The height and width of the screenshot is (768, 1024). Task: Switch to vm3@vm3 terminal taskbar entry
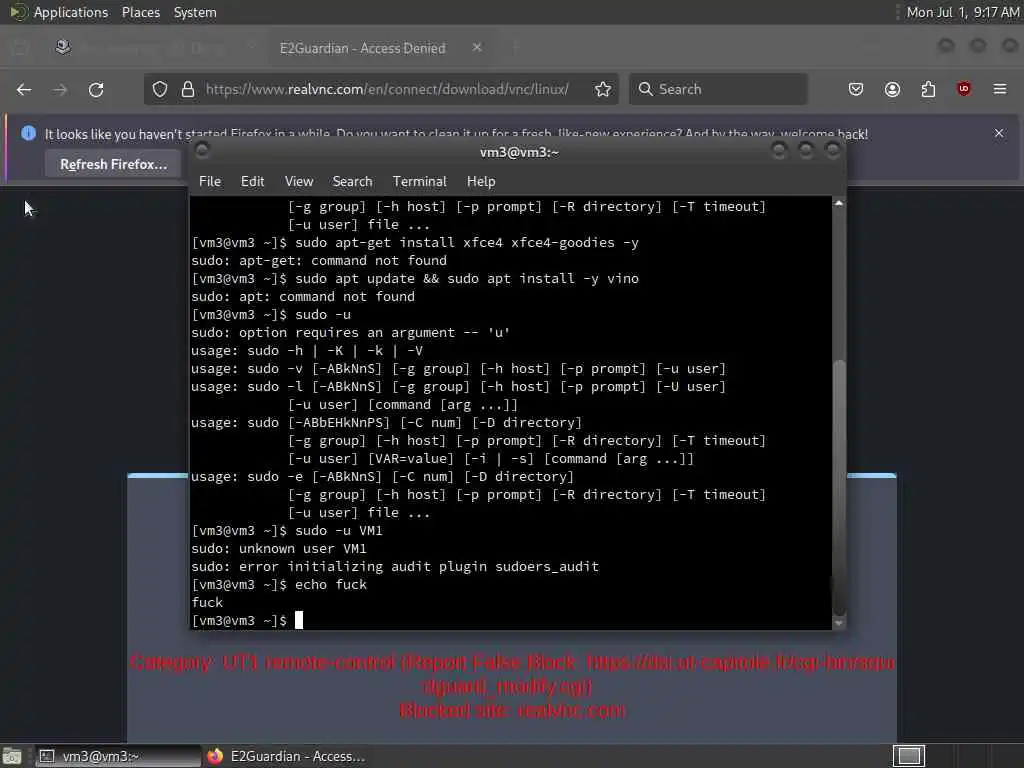(118, 756)
